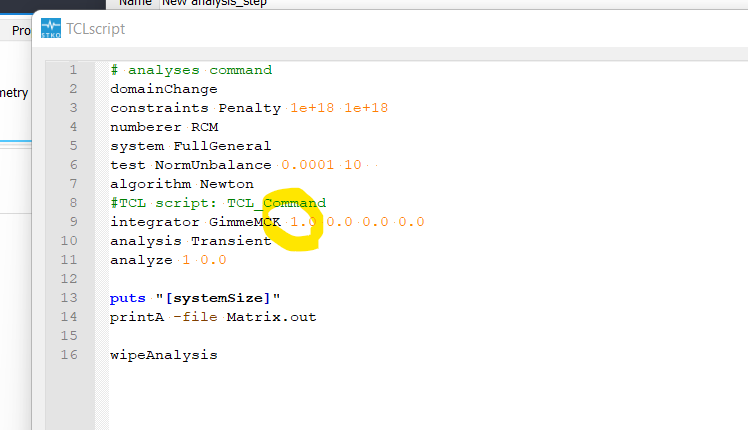Click the 'algorithm Newton' line
Image resolution: width=748 pixels, height=430 pixels.
click(182, 184)
